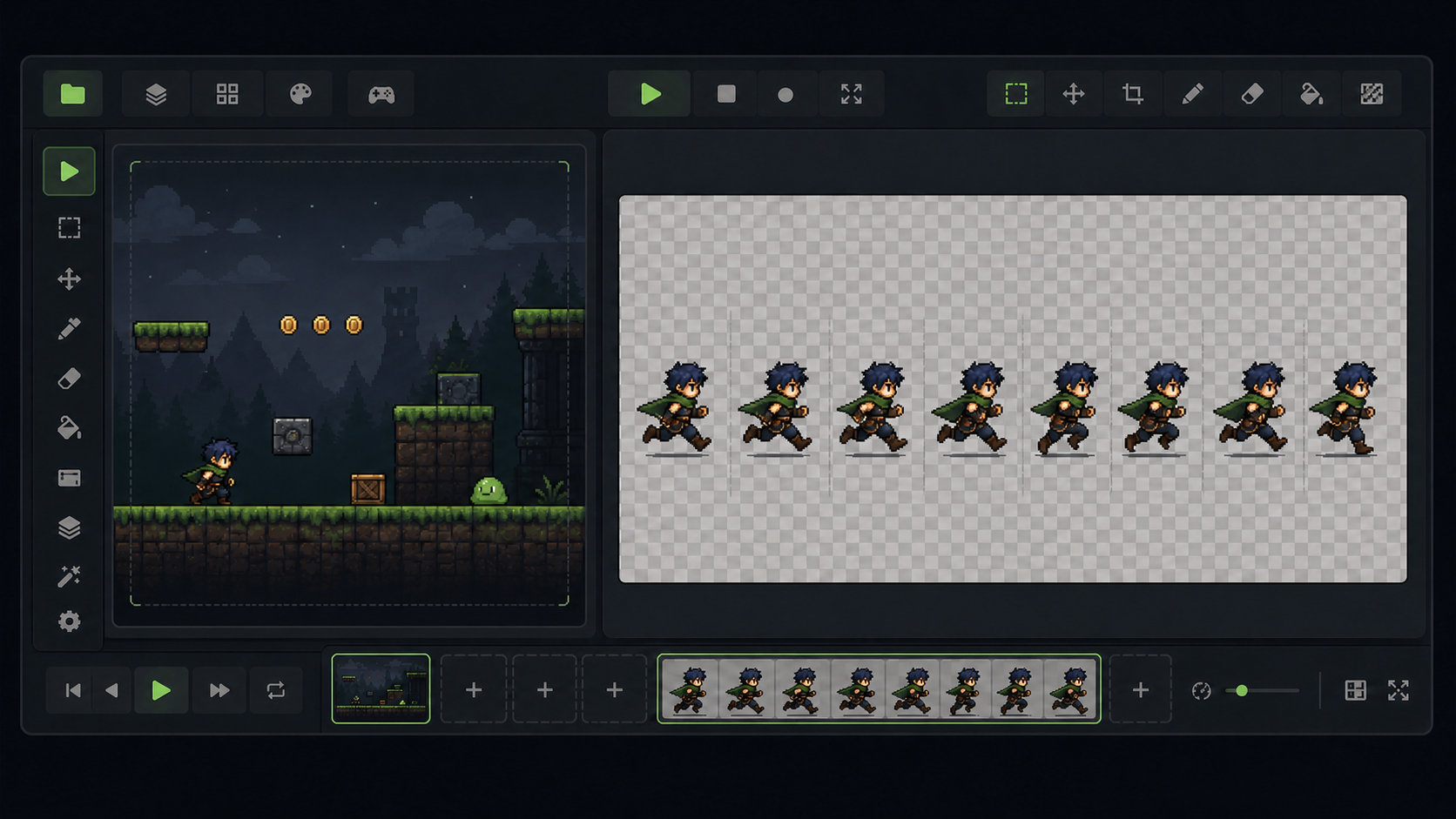Toggle the transparency checkerboard icon
Screen dimensions: 1456x819
coord(1372,94)
